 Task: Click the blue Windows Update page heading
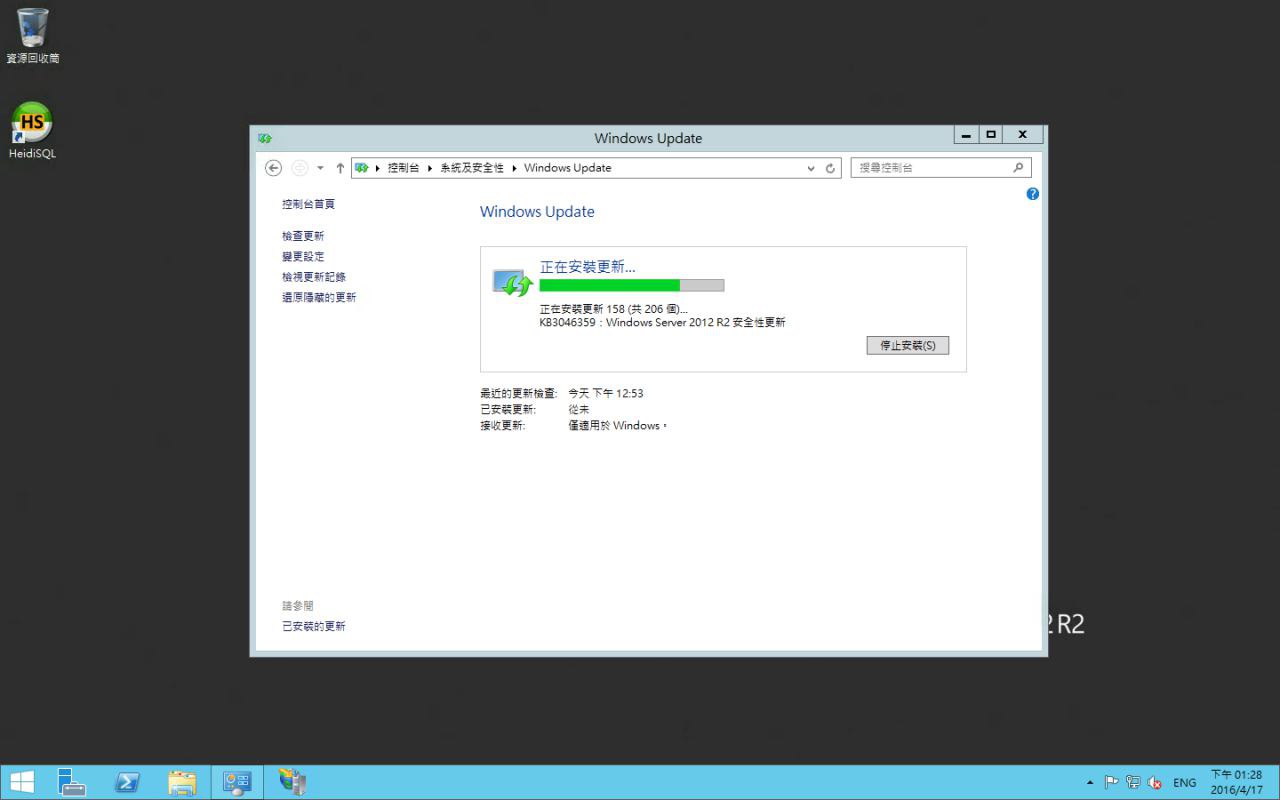pos(537,212)
